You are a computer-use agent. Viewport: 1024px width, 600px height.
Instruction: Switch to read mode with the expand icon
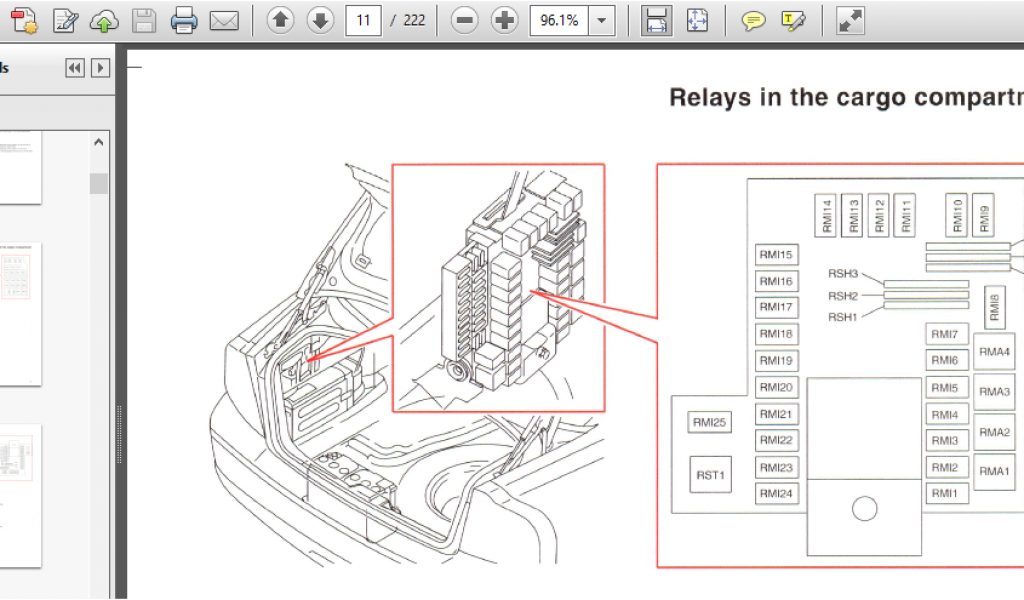(850, 20)
